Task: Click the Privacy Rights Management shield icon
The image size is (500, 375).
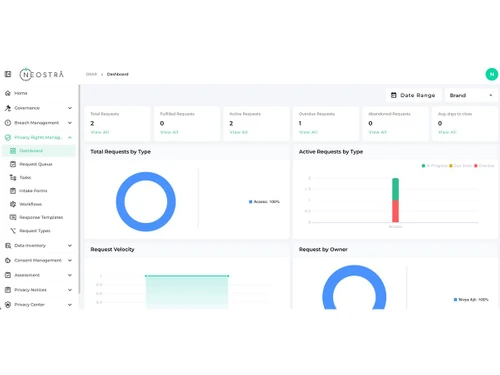Action: pyautogui.click(x=8, y=137)
